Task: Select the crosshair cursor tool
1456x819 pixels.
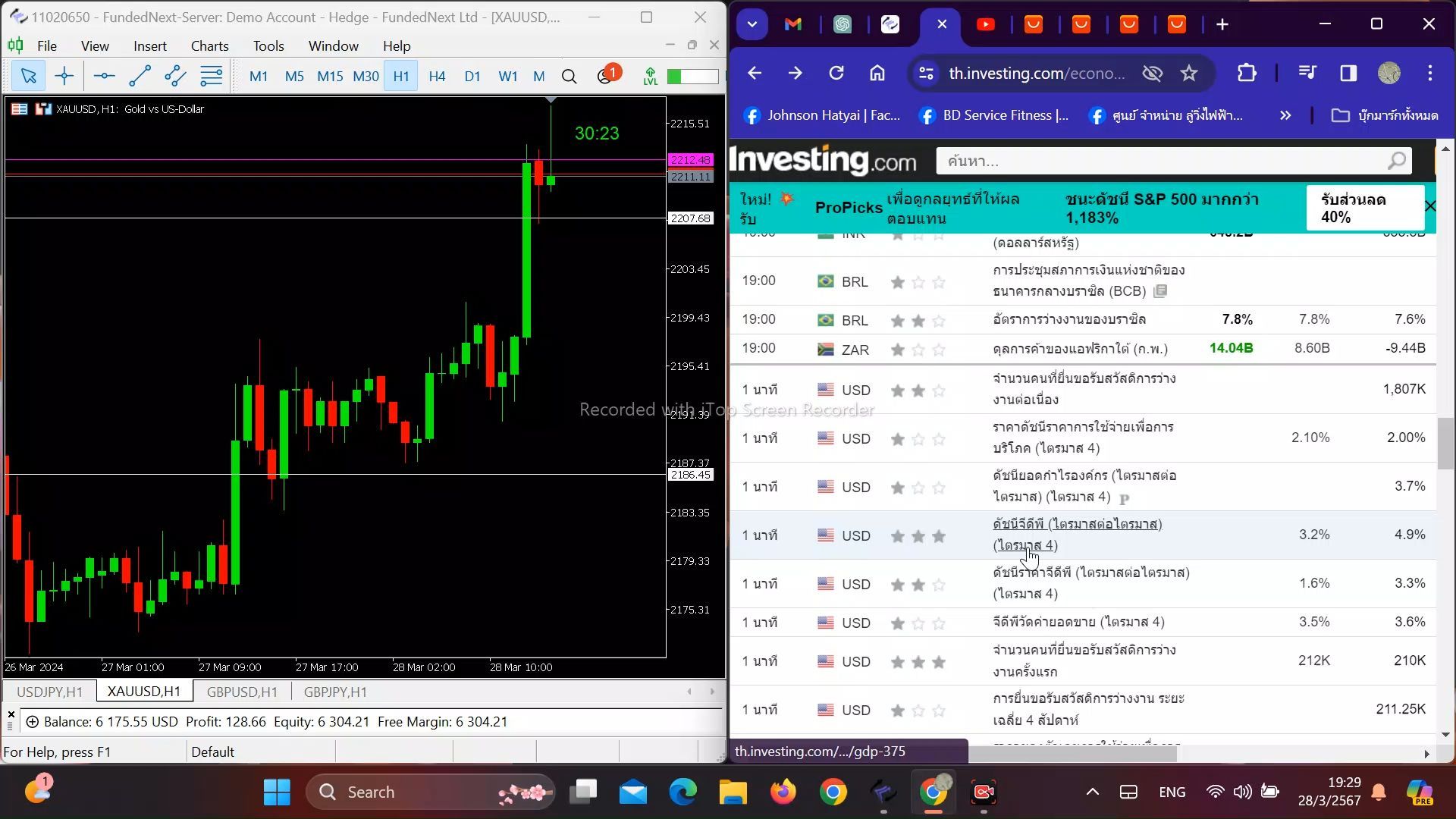Action: point(64,76)
